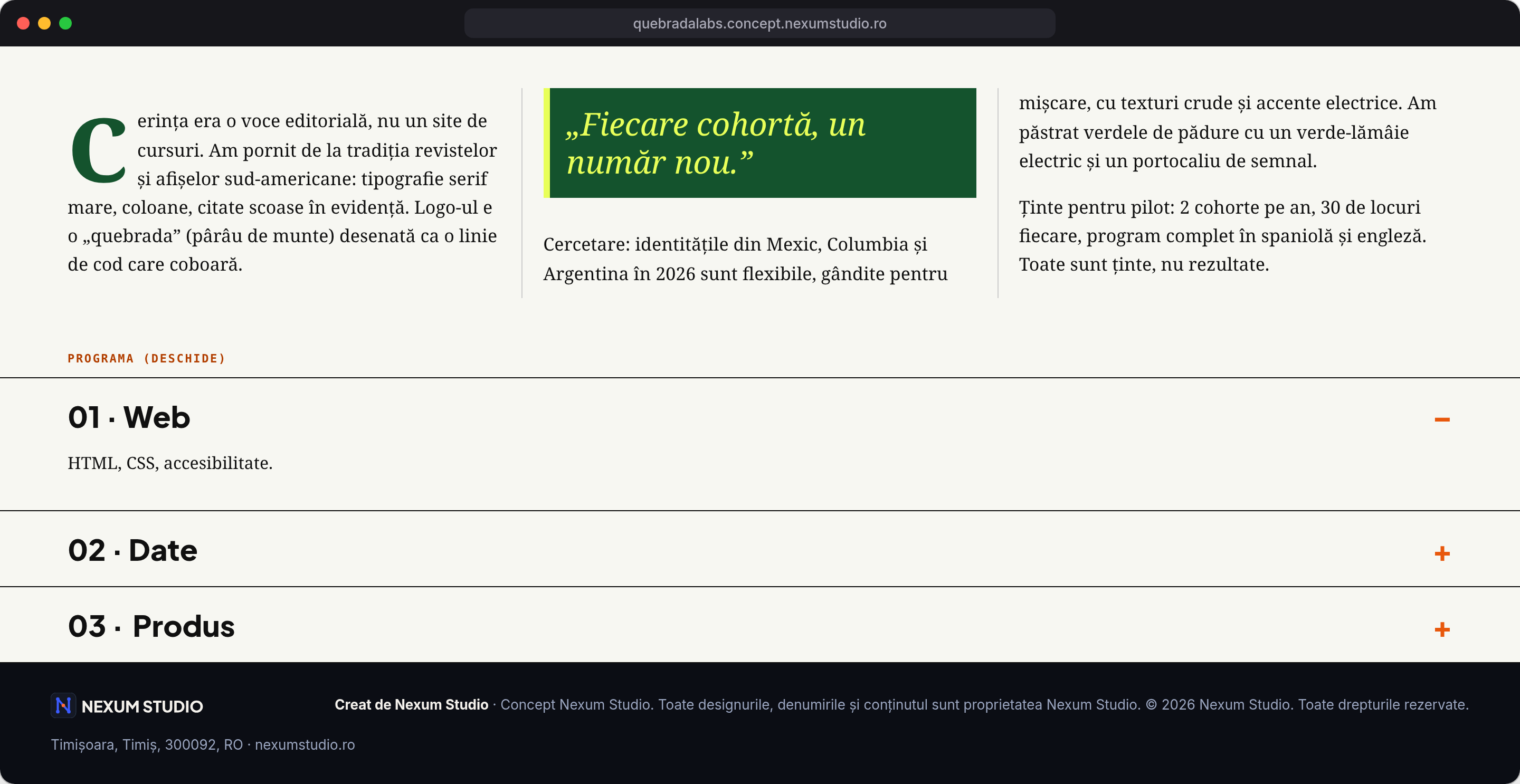Screen dimensions: 1520x784
Task: Click the red close window button
Action: click(23, 24)
